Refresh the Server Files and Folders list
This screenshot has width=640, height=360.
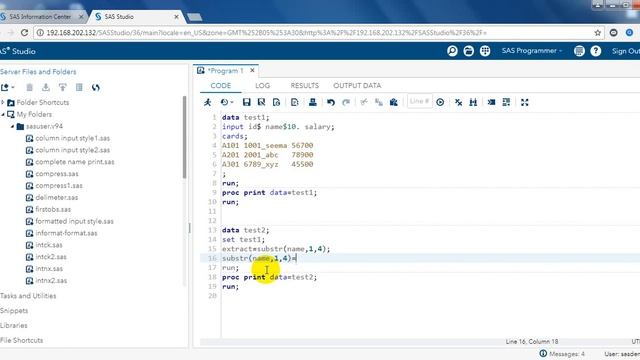[x=96, y=87]
